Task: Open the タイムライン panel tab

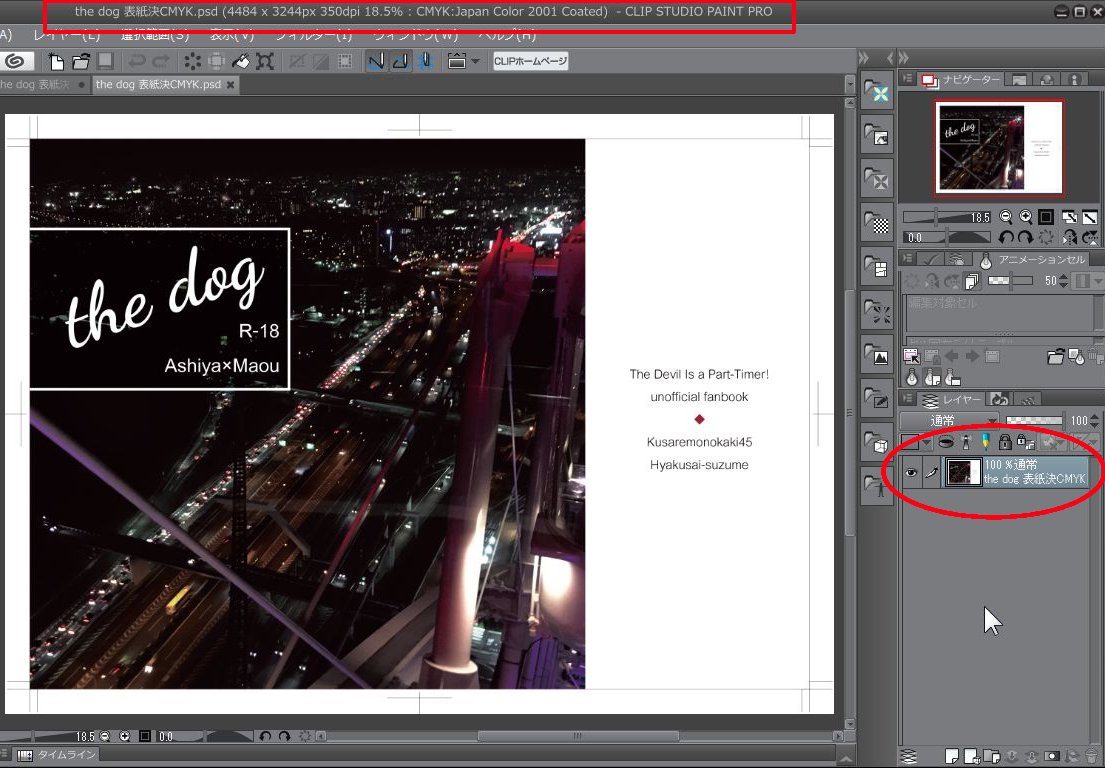Action: pyautogui.click(x=58, y=755)
